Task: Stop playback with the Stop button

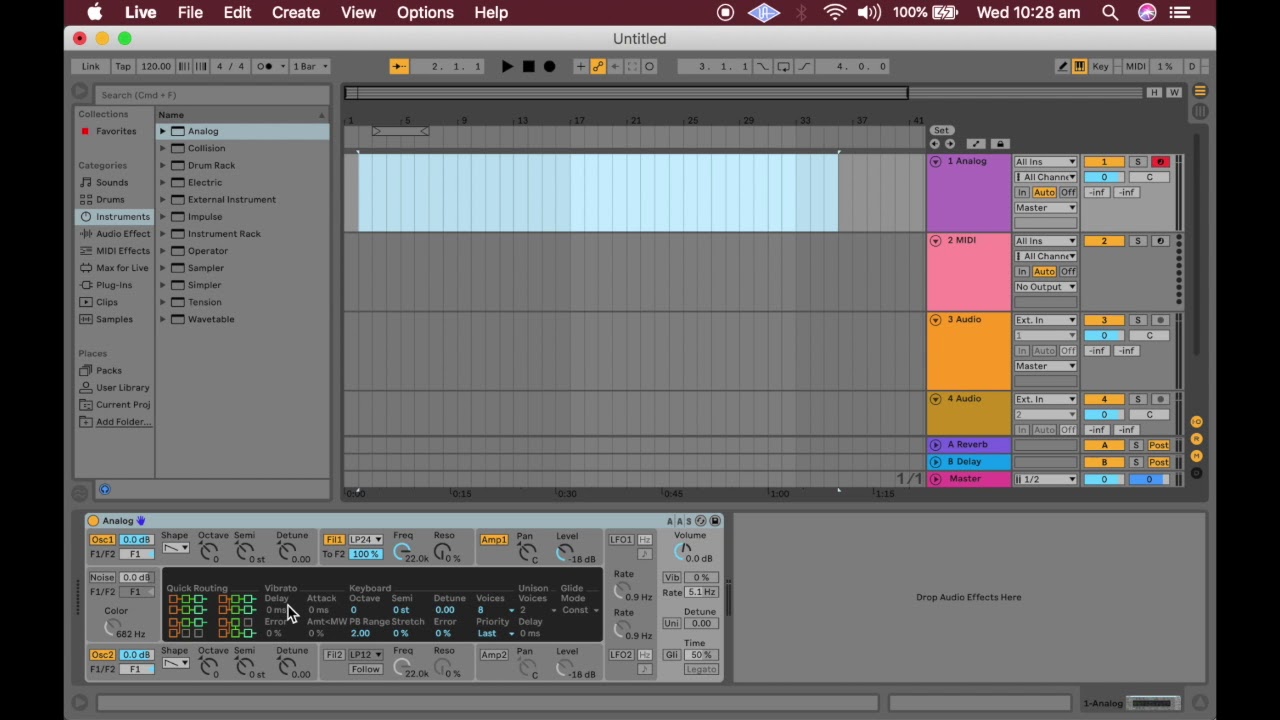Action: pos(528,66)
